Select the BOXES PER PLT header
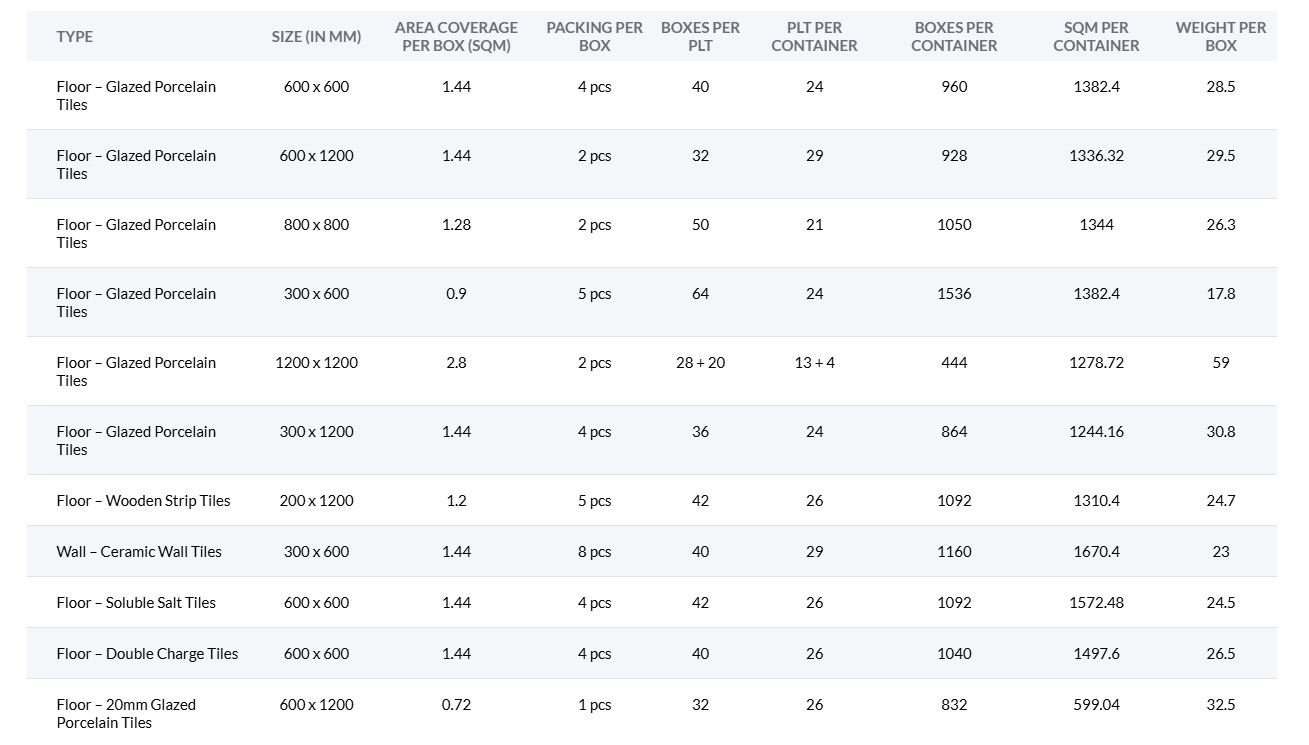Image resolution: width=1309 pixels, height=745 pixels. coord(700,37)
